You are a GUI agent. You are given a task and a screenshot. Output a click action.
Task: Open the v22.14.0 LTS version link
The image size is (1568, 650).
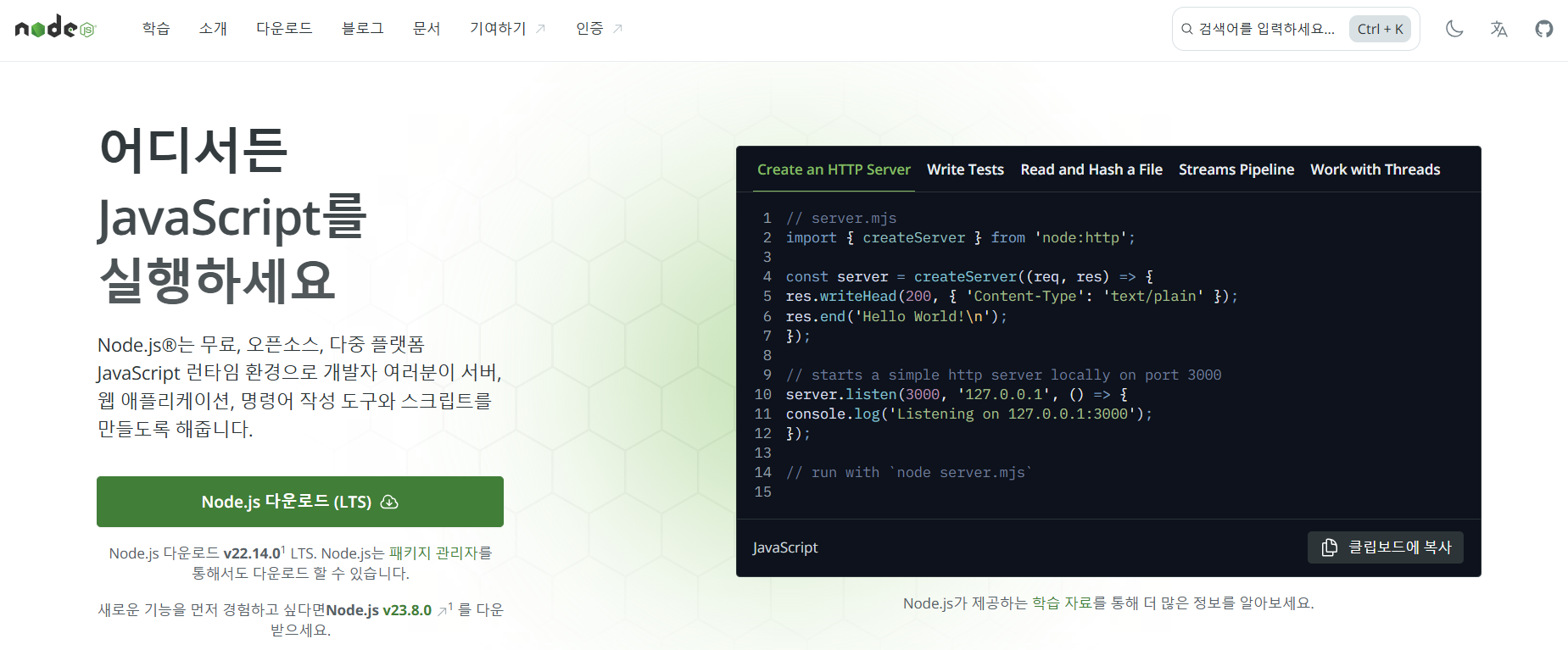click(x=252, y=553)
